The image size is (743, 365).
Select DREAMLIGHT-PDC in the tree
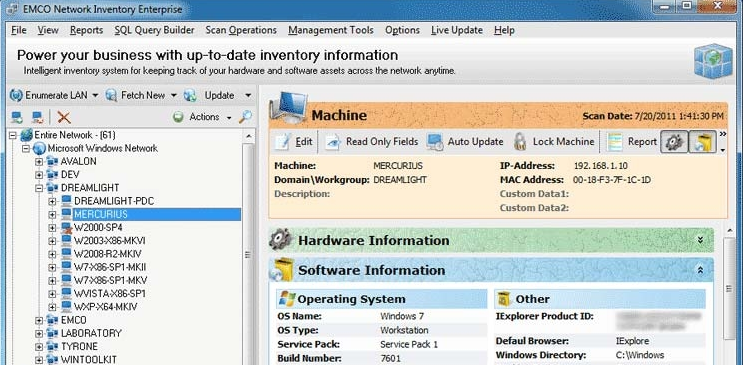pos(114,201)
